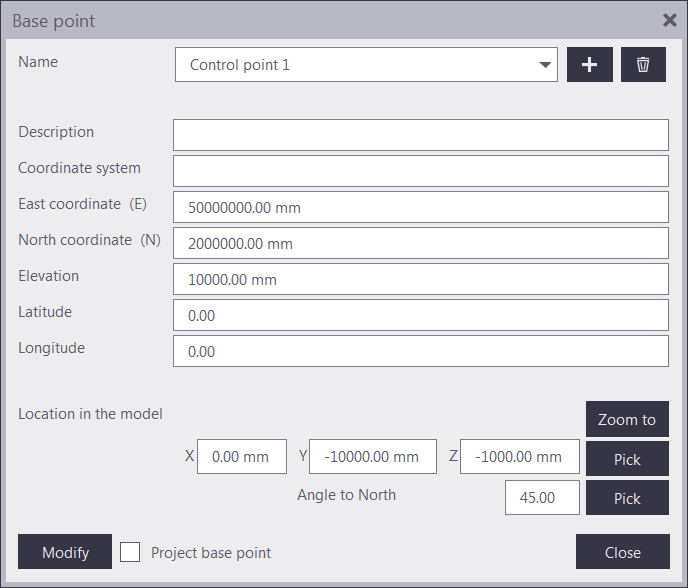Close the Base point dialog with X
The image size is (688, 588).
(670, 19)
